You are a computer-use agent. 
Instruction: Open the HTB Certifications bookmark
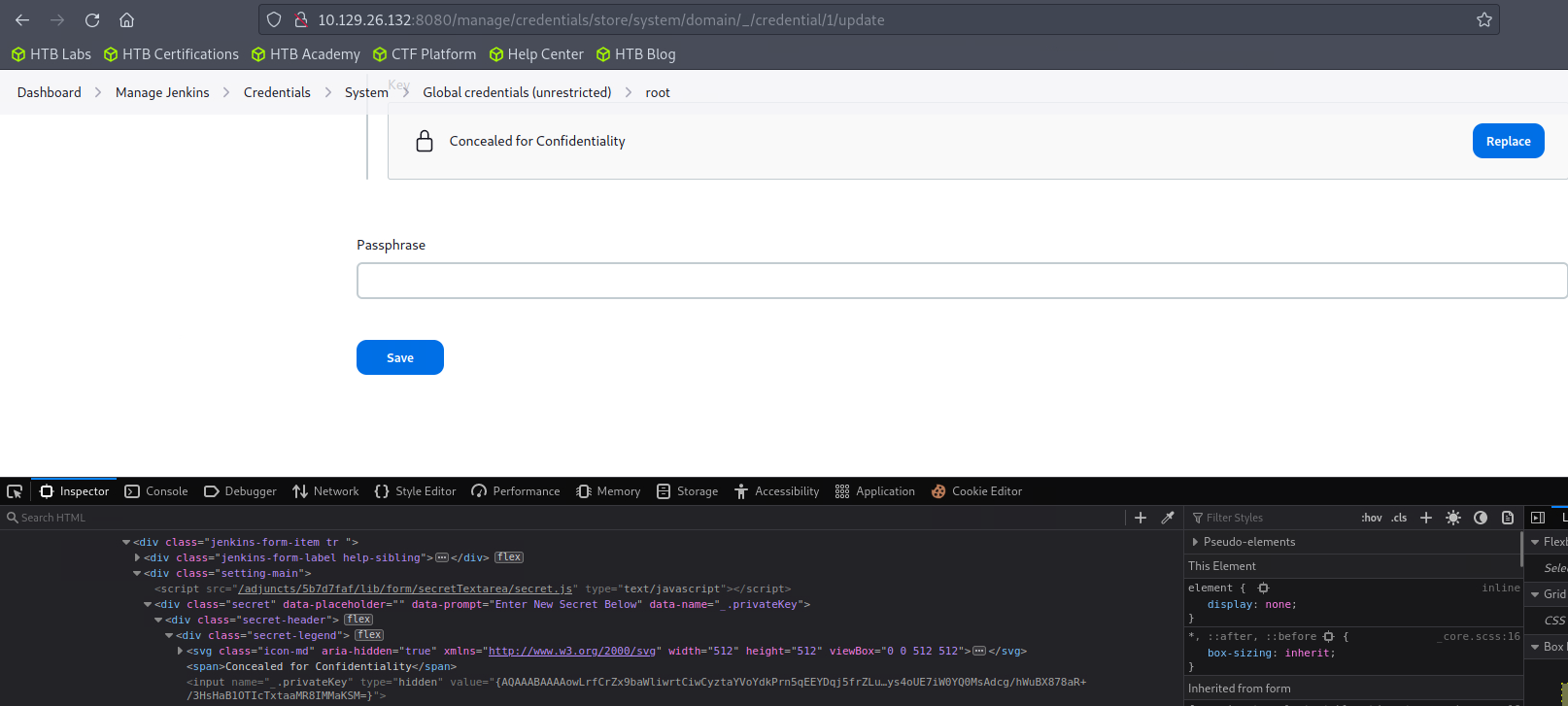[x=171, y=54]
